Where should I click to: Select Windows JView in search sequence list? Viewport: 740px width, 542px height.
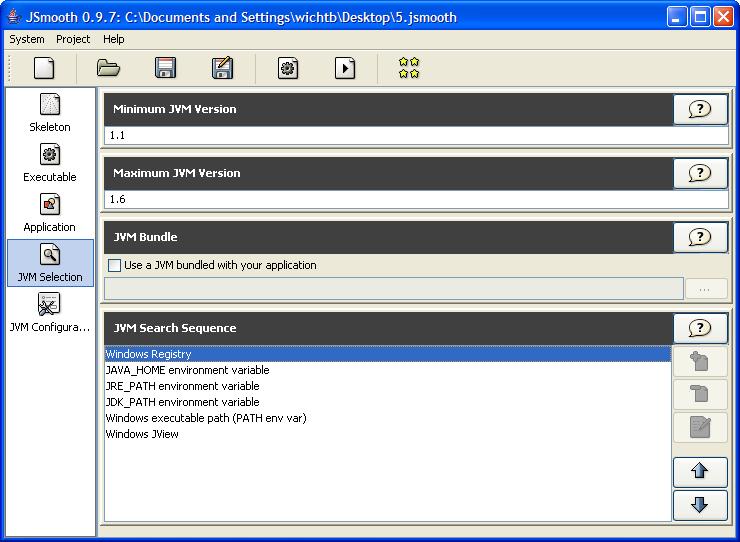click(142, 434)
